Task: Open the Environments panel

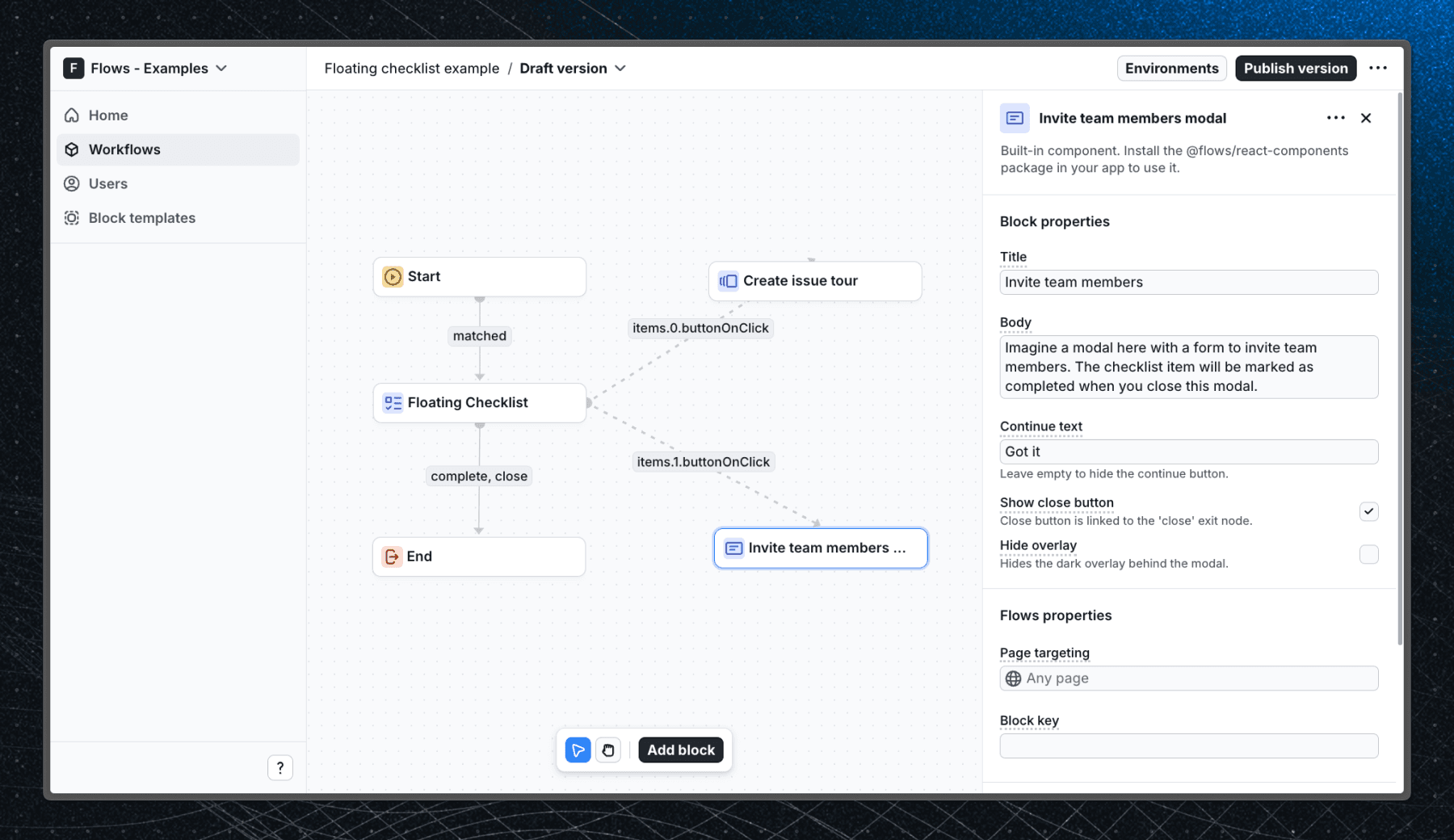Action: 1171,68
